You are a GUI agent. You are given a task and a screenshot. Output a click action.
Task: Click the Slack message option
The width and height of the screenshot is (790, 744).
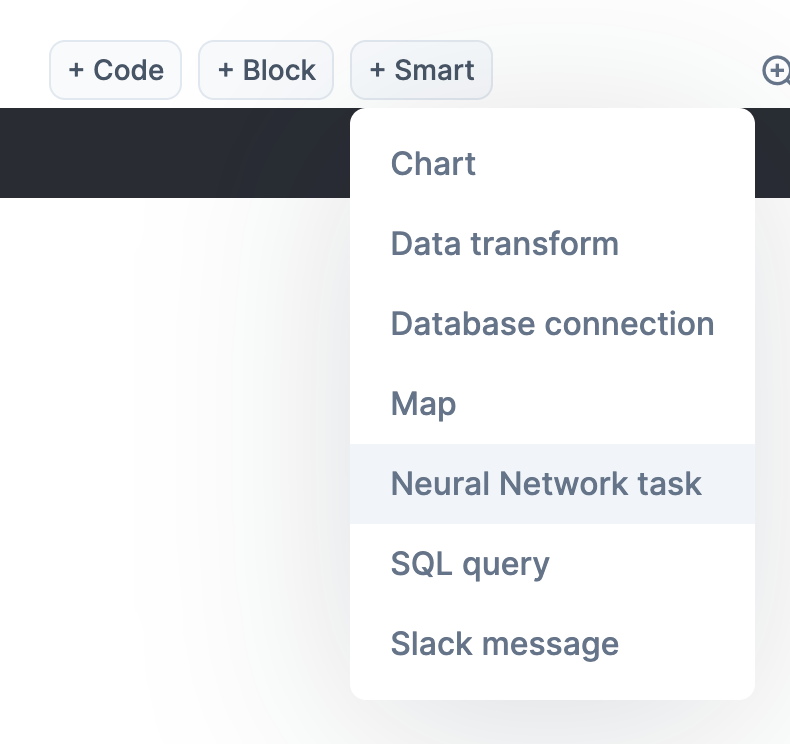[x=504, y=643]
